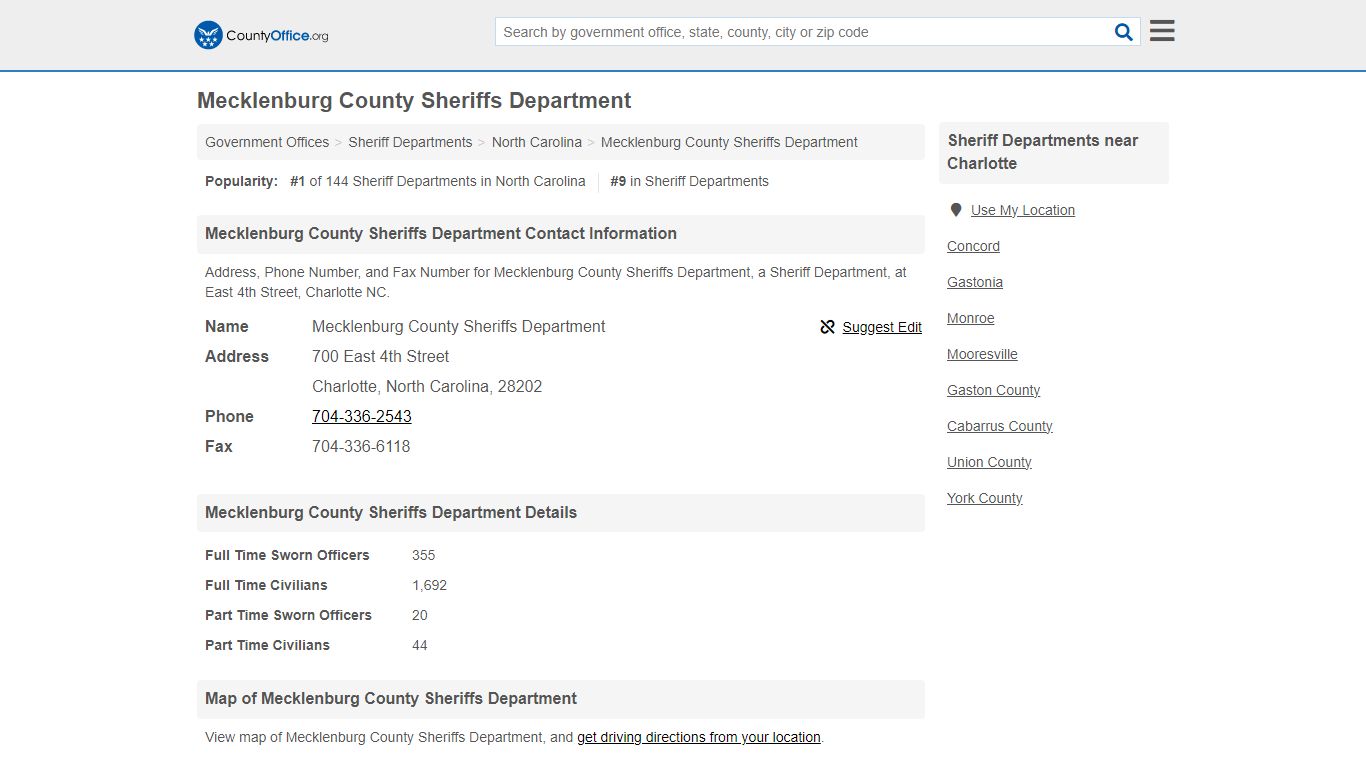Open the Gastonia sheriff link
This screenshot has width=1366, height=768.
[975, 282]
